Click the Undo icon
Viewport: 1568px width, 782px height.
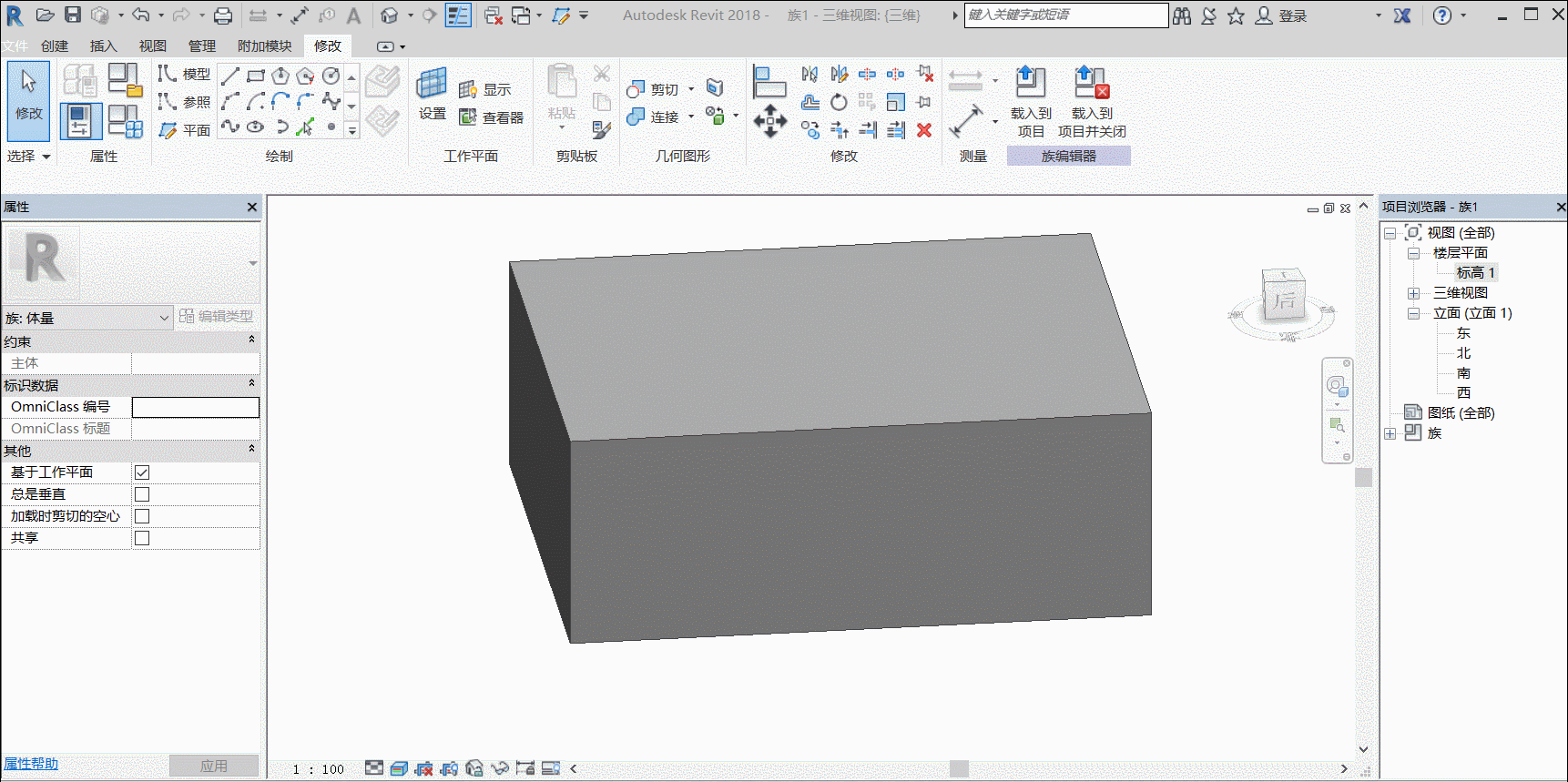[140, 15]
